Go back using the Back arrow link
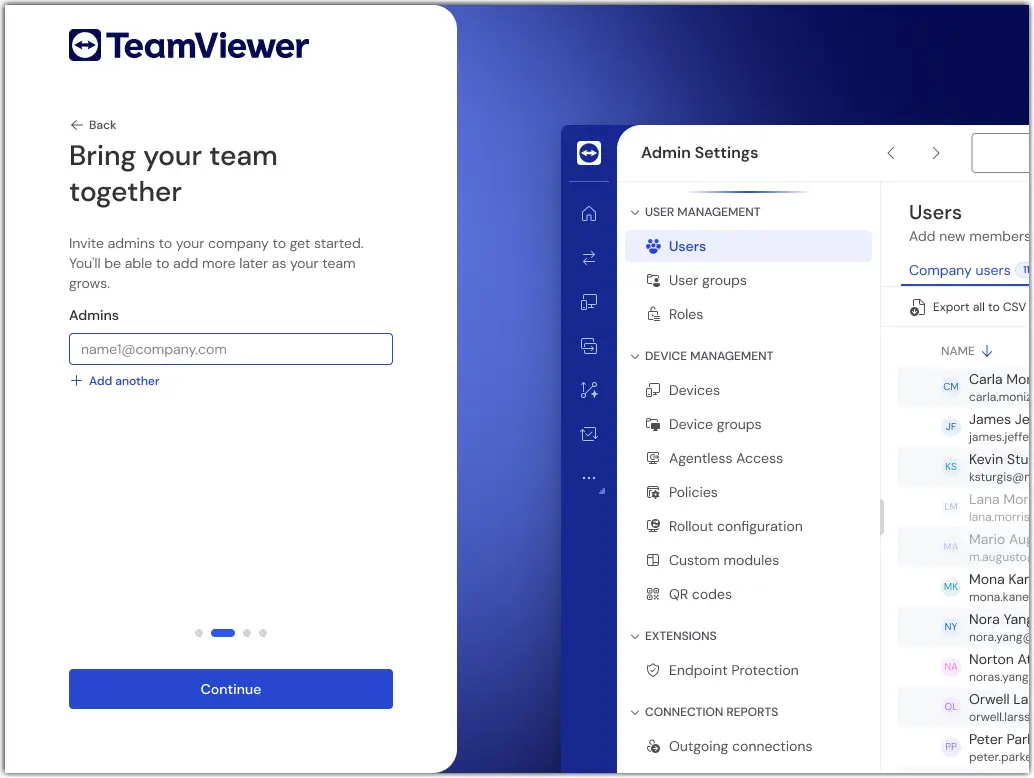The image size is (1034, 778). pos(93,125)
